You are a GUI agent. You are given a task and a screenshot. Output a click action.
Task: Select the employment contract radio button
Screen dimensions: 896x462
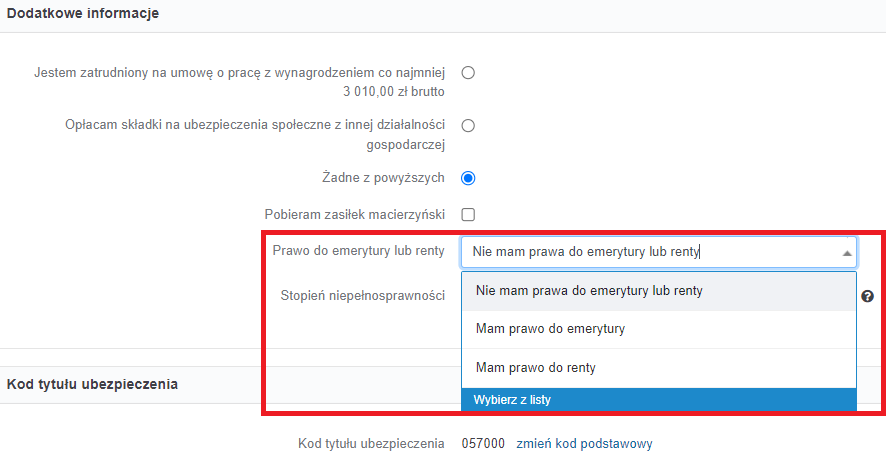pos(468,72)
